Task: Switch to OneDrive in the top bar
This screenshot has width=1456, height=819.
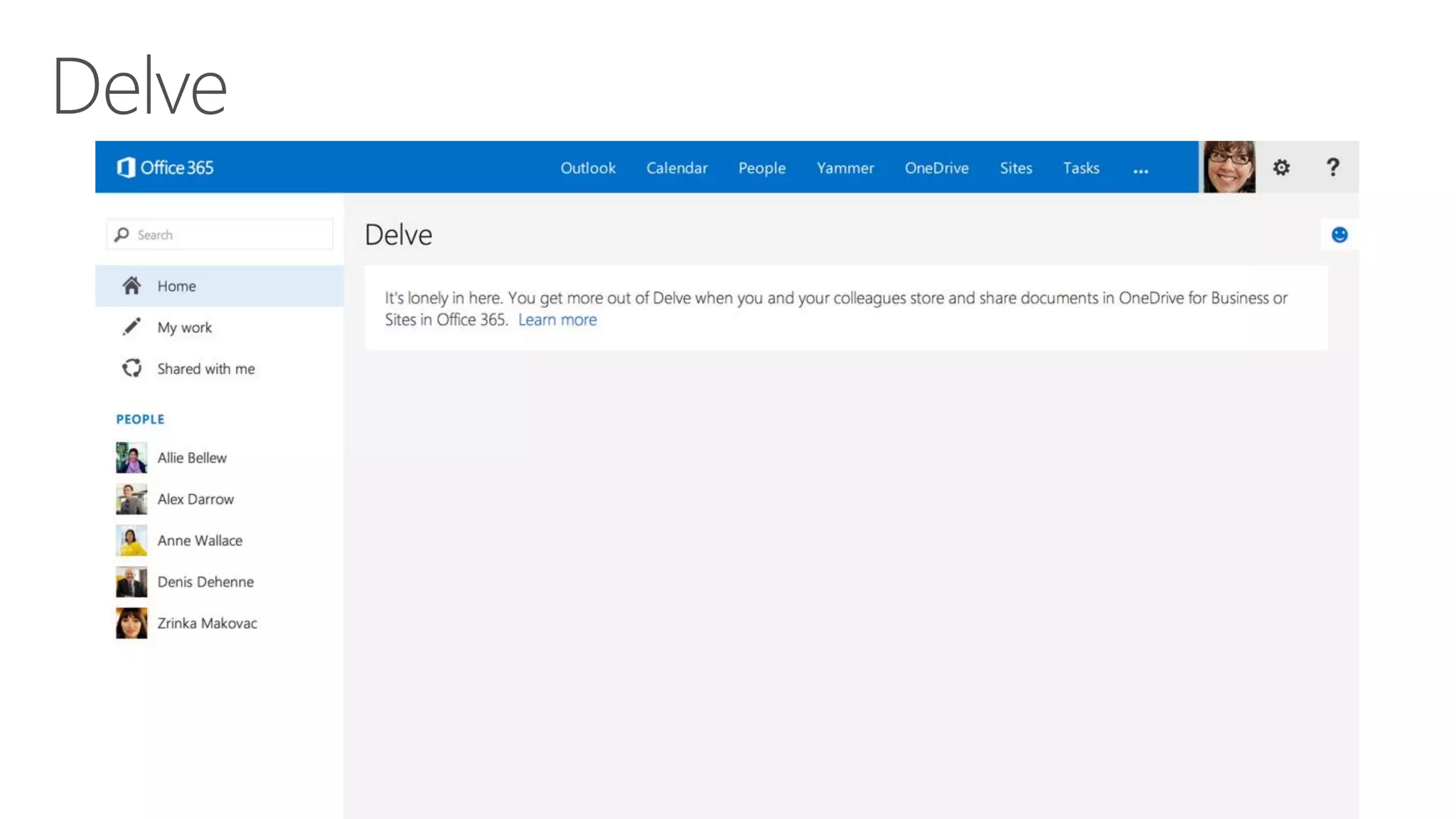Action: pos(936,168)
